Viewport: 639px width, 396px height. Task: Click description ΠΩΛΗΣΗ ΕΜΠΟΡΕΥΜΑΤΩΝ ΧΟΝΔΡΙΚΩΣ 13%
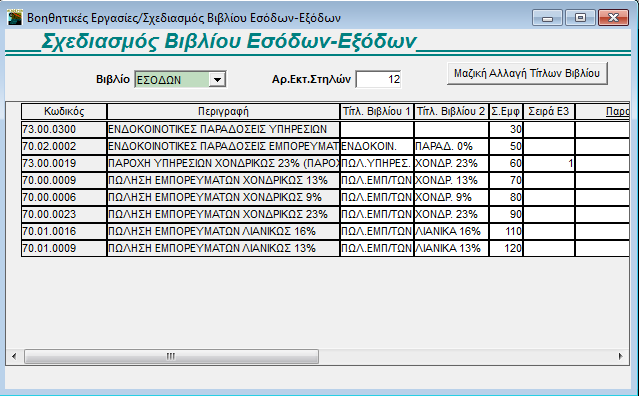tap(223, 180)
